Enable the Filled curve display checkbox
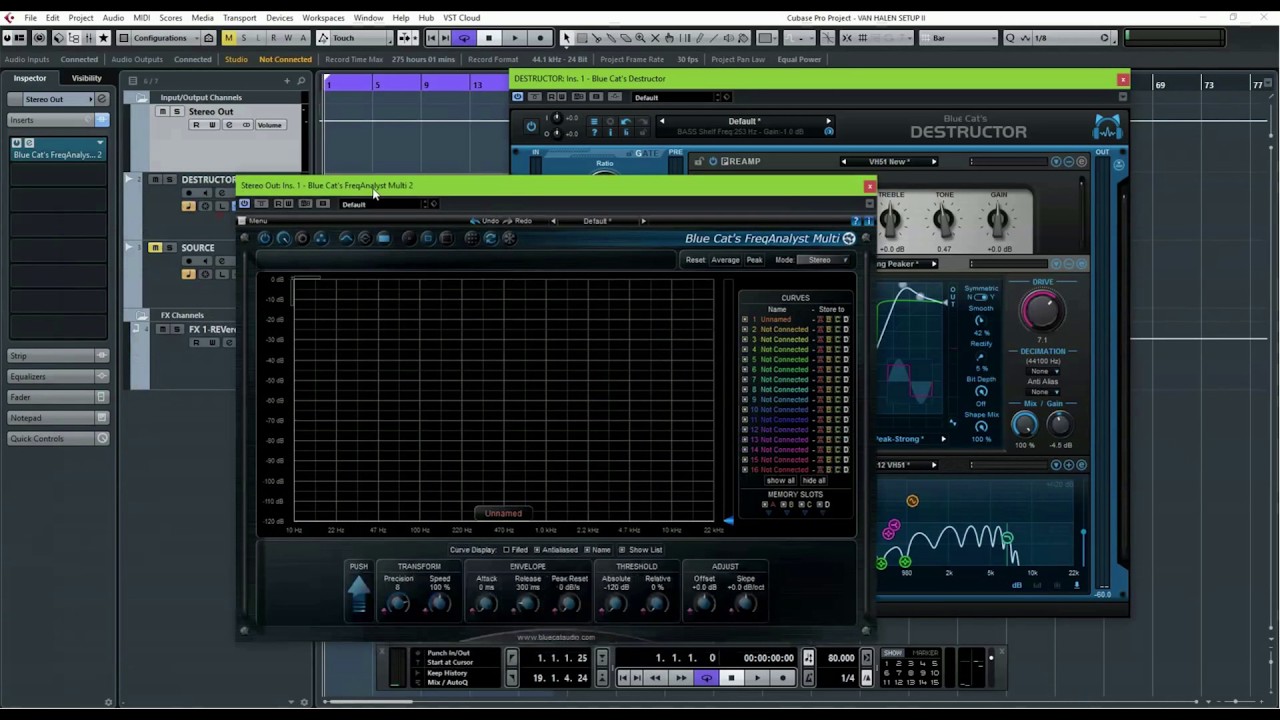This screenshot has height=720, width=1280. [x=507, y=550]
